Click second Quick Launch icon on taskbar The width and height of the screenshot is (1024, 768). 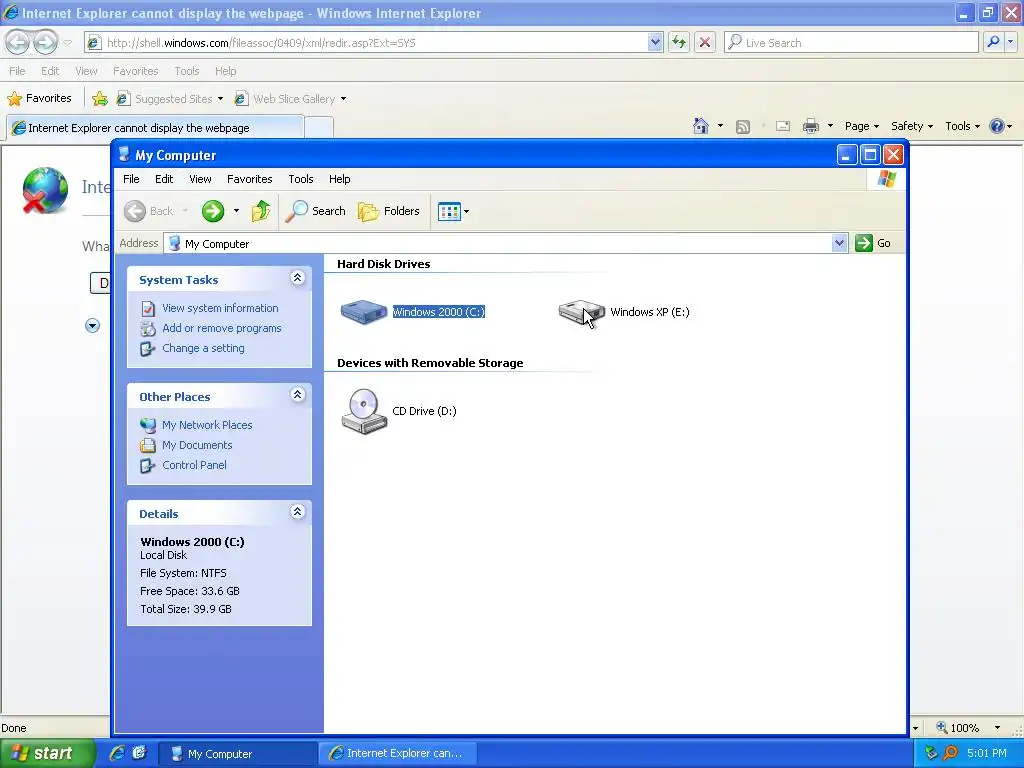coord(140,753)
